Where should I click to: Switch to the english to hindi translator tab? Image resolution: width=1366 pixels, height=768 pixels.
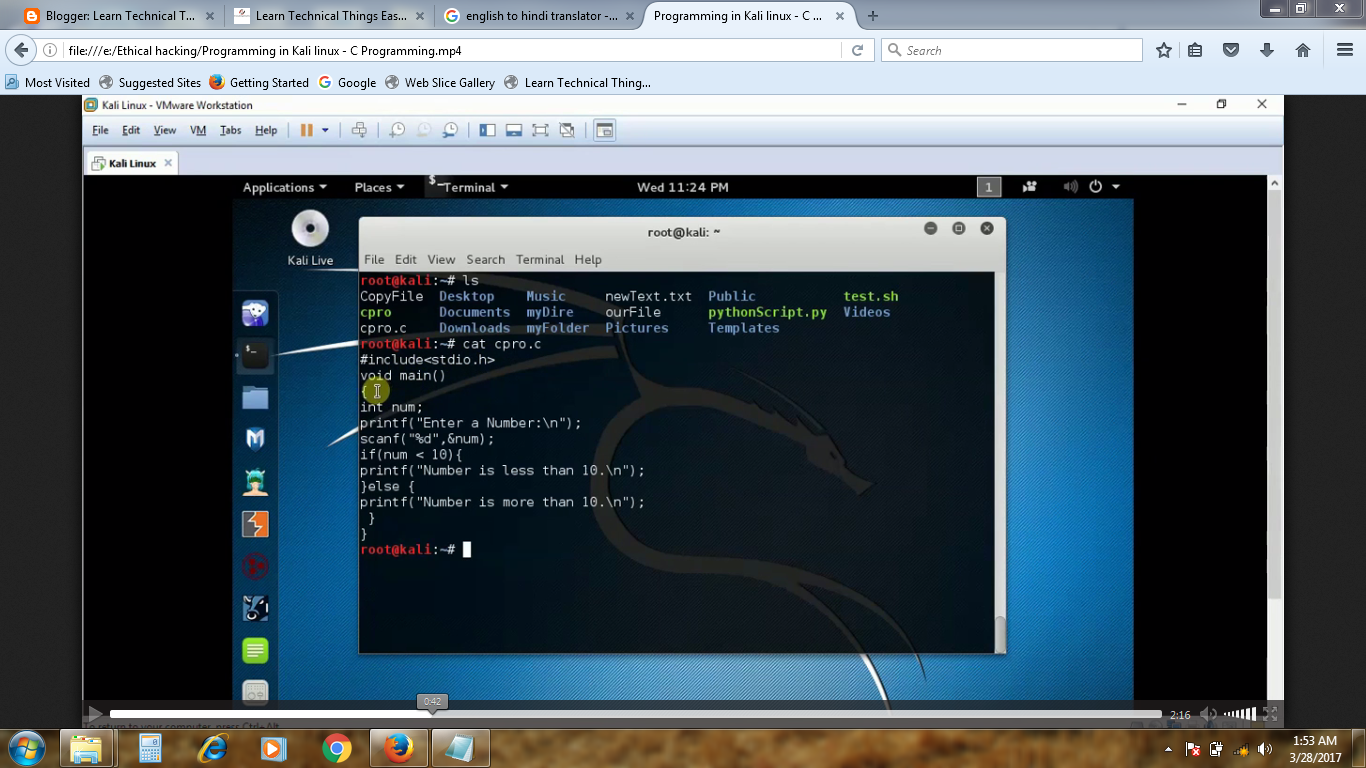pyautogui.click(x=539, y=16)
